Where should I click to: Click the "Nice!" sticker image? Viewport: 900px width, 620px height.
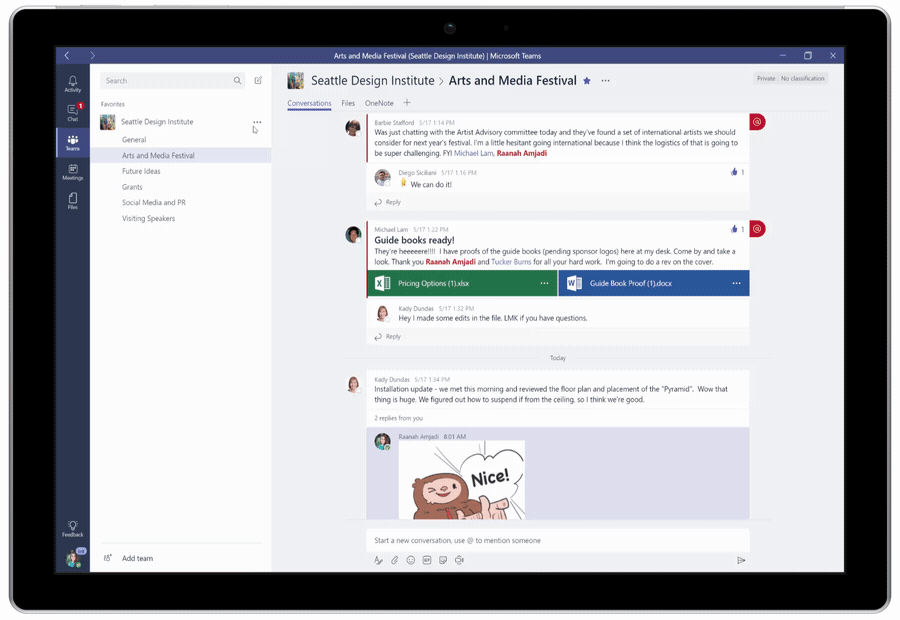462,480
